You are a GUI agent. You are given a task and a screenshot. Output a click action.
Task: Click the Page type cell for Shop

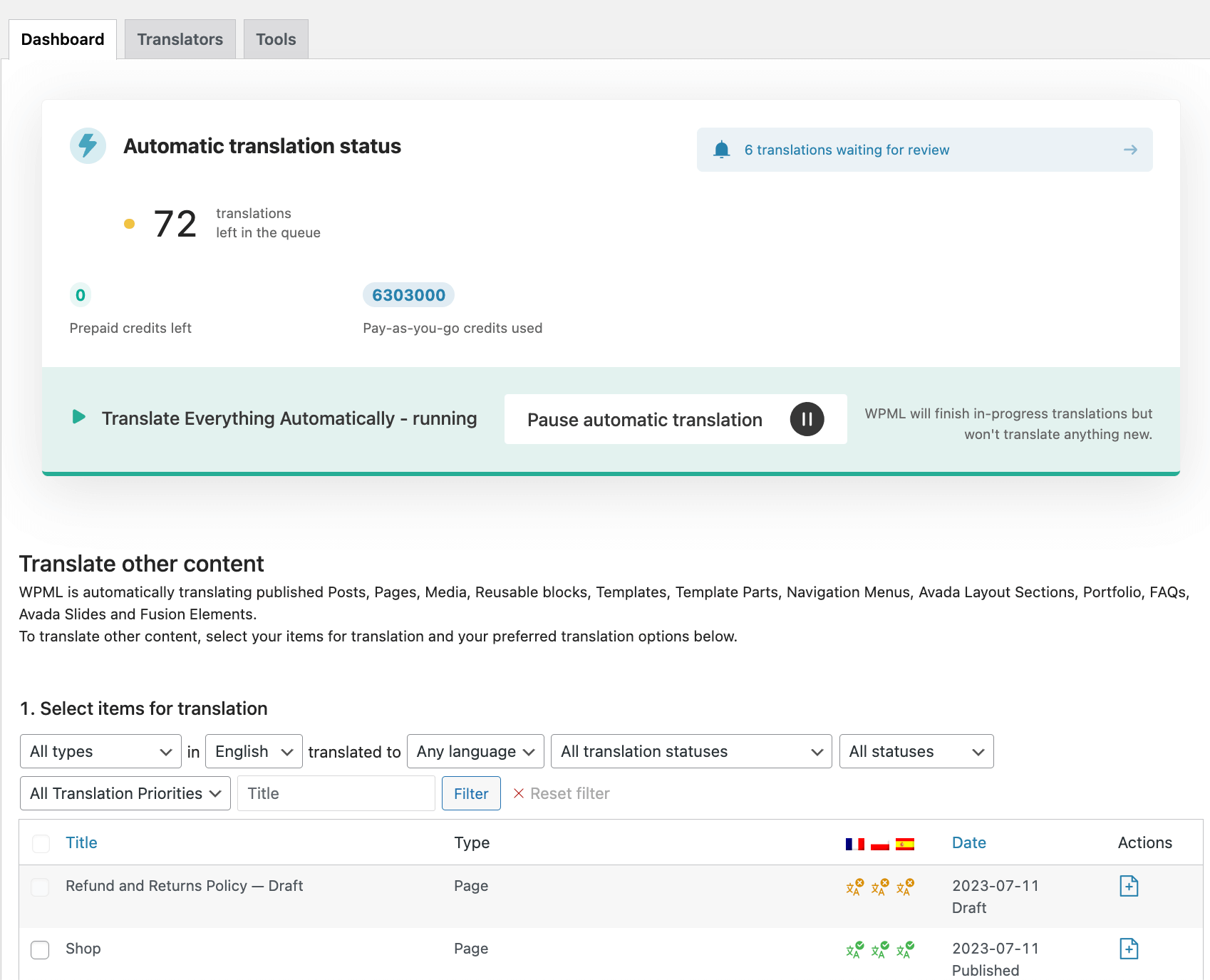pos(471,949)
